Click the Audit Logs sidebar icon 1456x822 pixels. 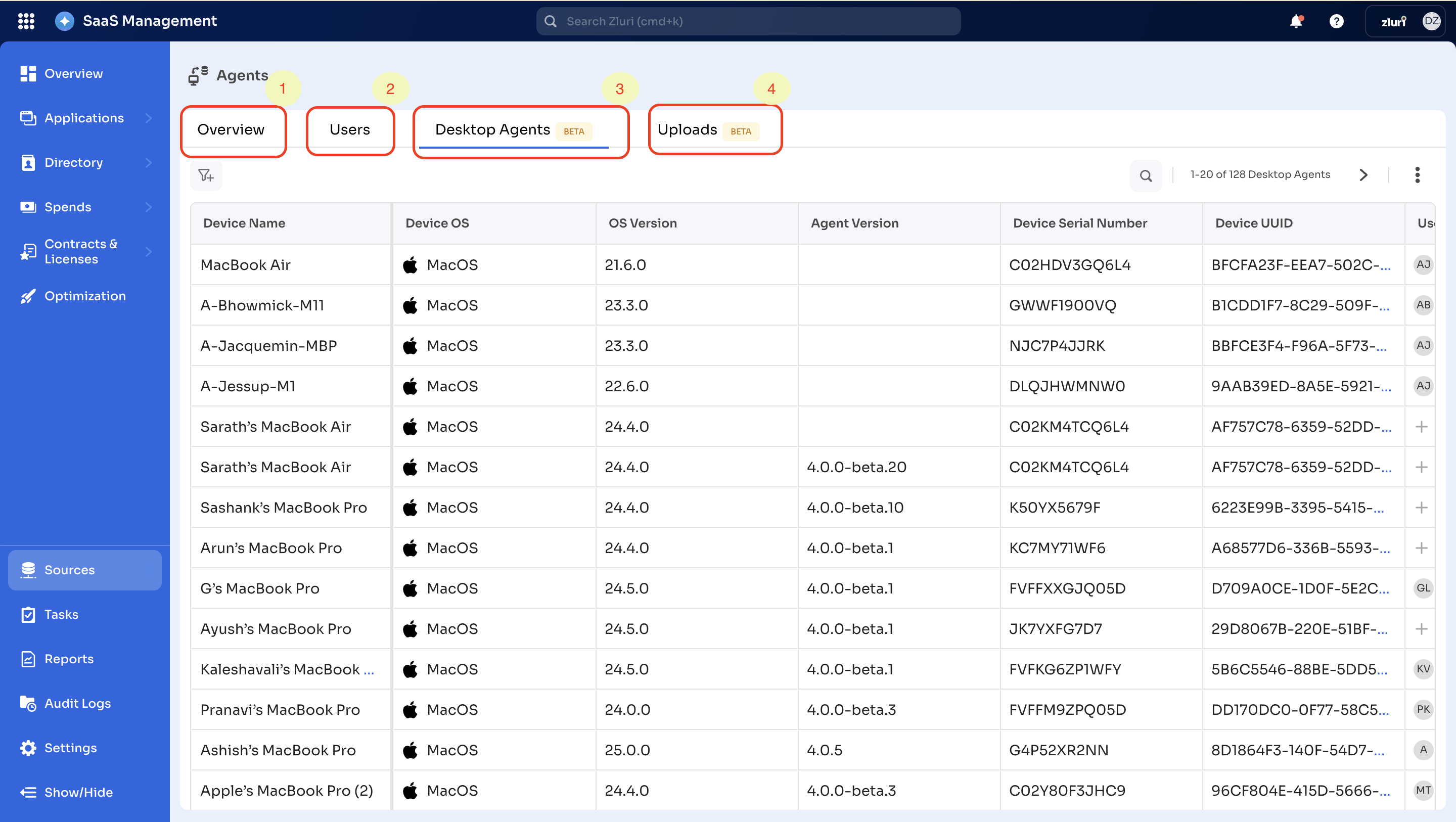[x=28, y=703]
